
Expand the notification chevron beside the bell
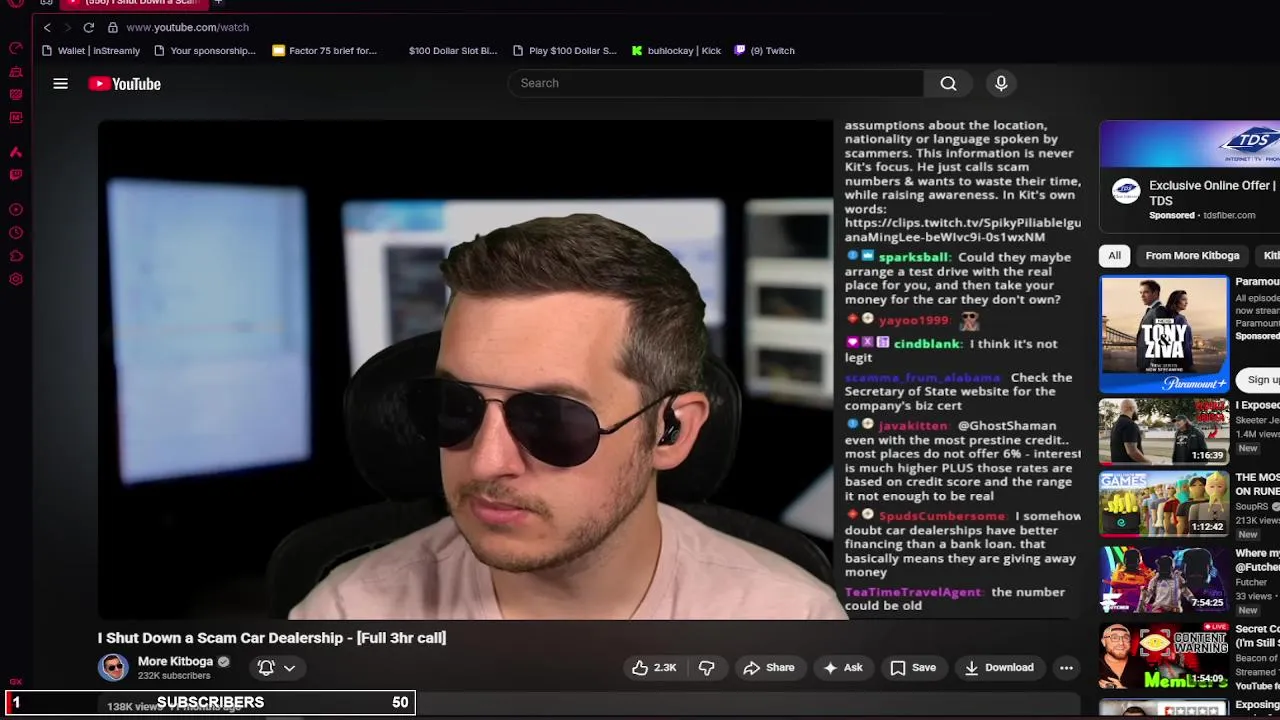click(289, 667)
